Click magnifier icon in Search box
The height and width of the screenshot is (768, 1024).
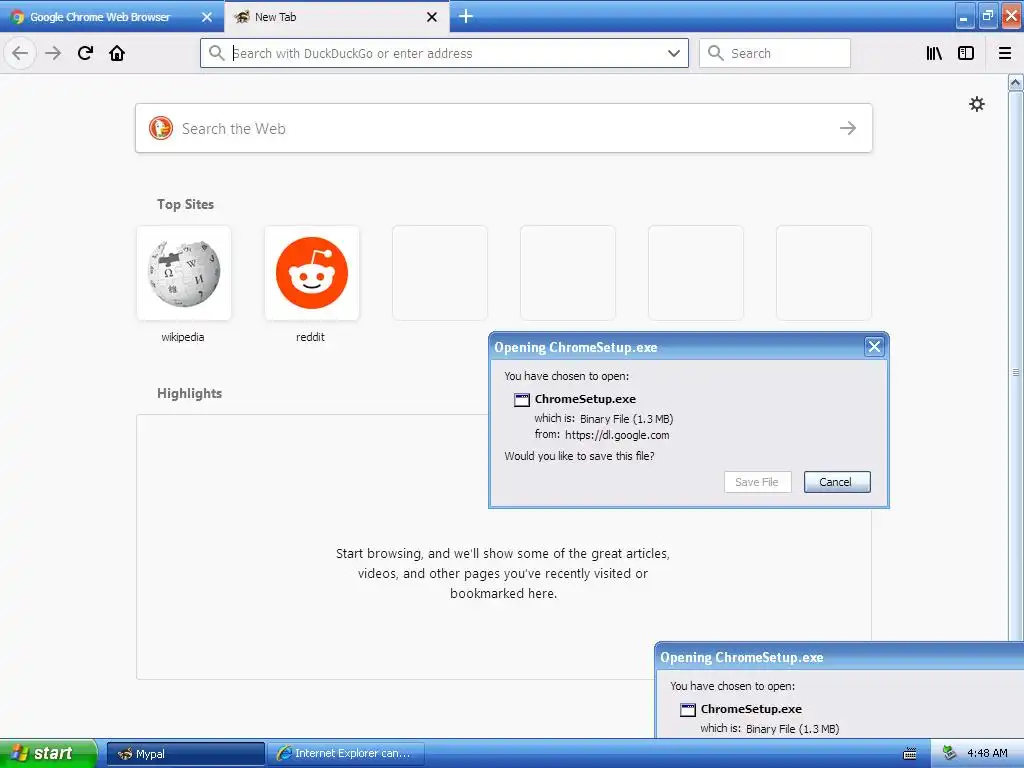(x=716, y=53)
